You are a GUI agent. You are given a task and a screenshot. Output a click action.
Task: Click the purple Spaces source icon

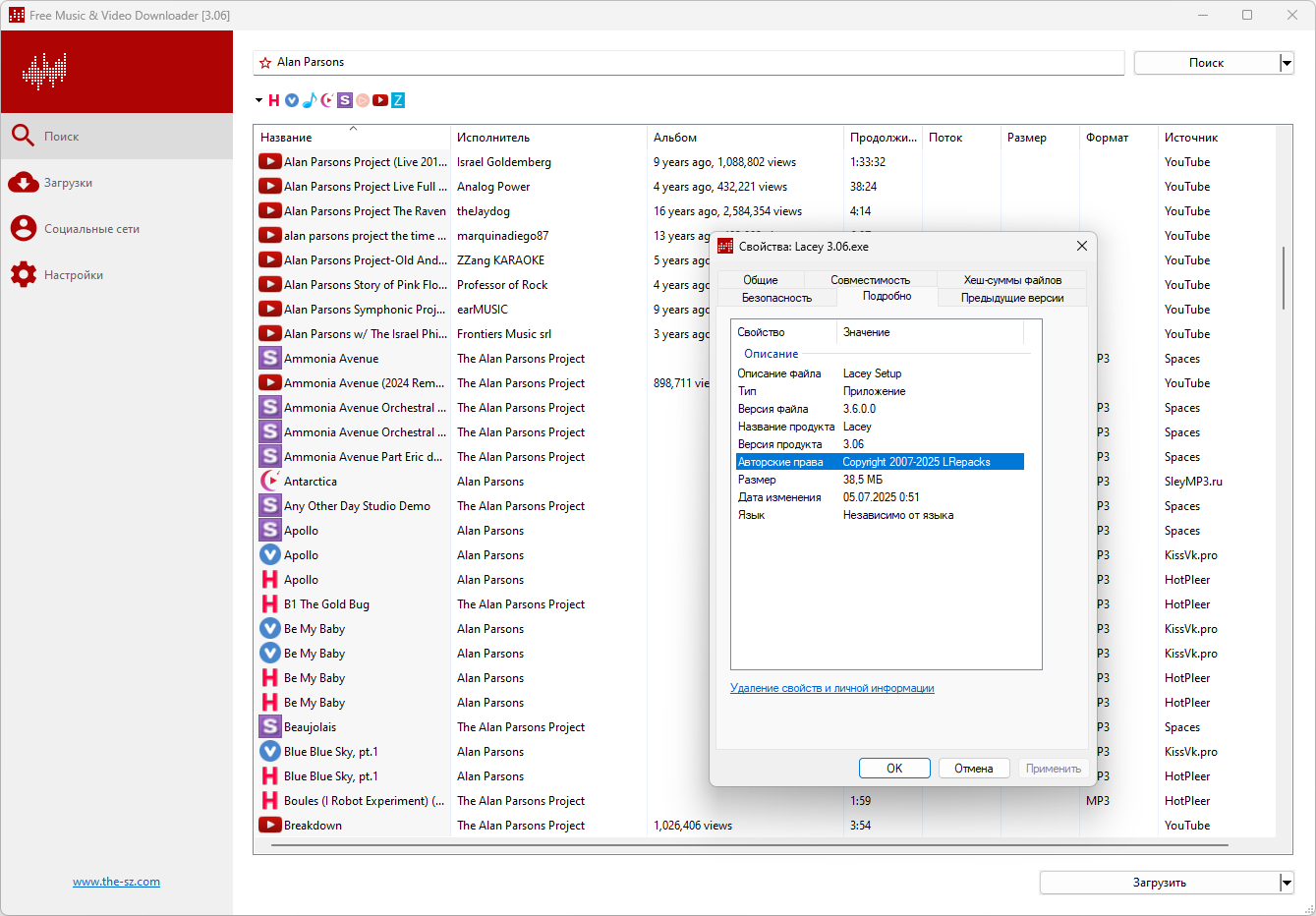click(345, 100)
